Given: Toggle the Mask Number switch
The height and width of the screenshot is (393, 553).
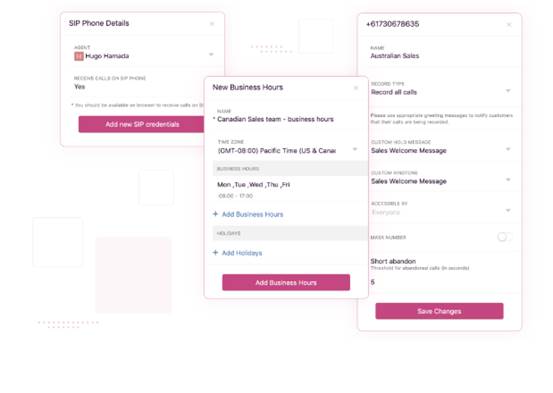Looking at the screenshot, I should pyautogui.click(x=504, y=237).
